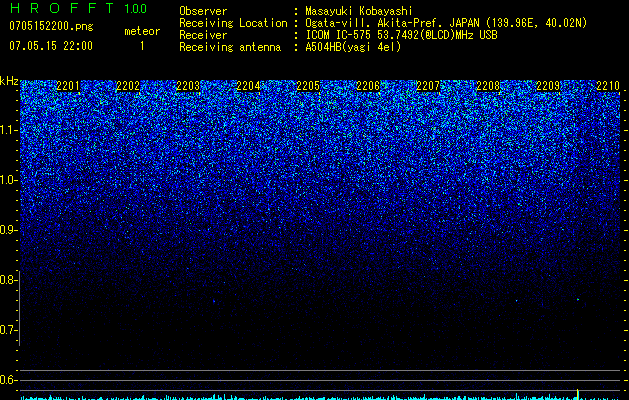Click the ICOM IC-575 receiver text
The height and width of the screenshot is (400, 629).
pos(401,35)
